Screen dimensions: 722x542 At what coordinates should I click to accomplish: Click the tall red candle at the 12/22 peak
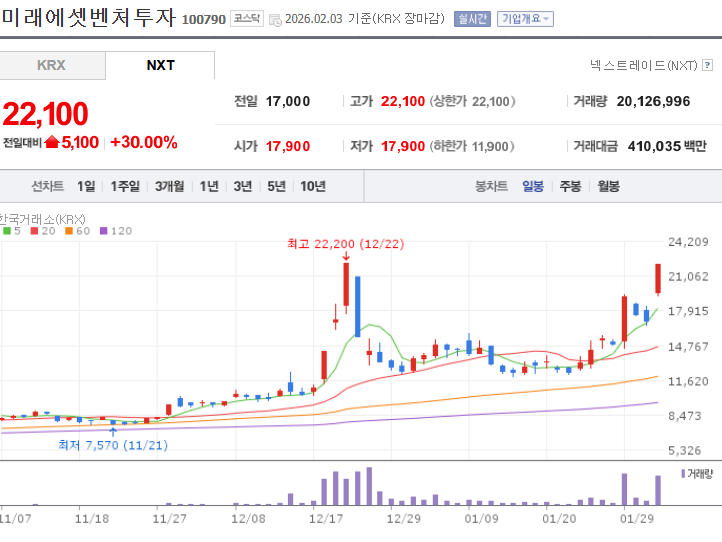(x=346, y=285)
